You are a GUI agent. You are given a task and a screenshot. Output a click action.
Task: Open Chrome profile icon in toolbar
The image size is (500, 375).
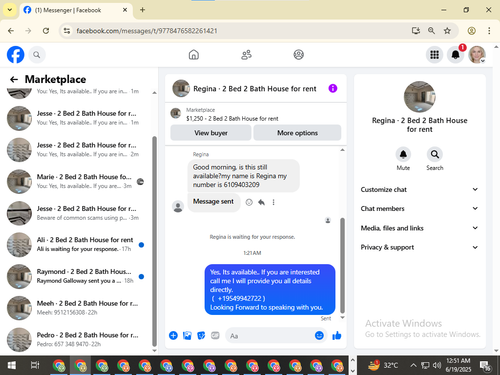[471, 31]
